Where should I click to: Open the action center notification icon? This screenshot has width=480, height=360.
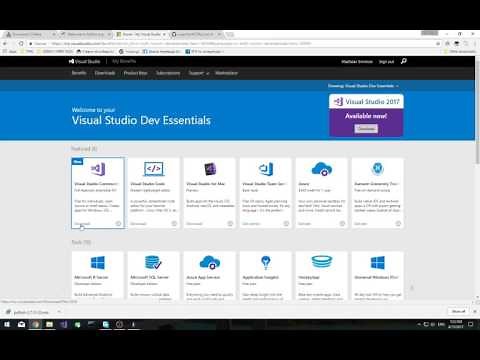pyautogui.click(x=471, y=324)
